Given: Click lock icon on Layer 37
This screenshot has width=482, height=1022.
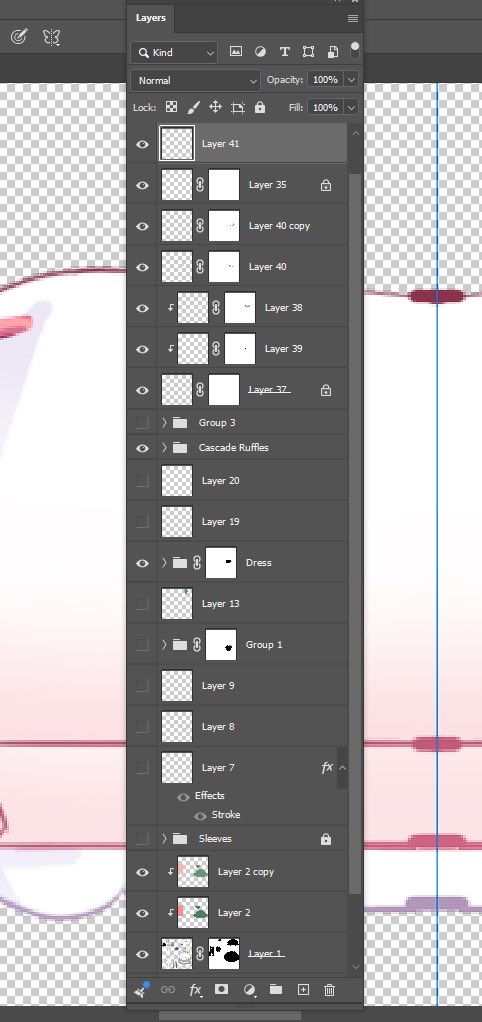Looking at the screenshot, I should 326,390.
